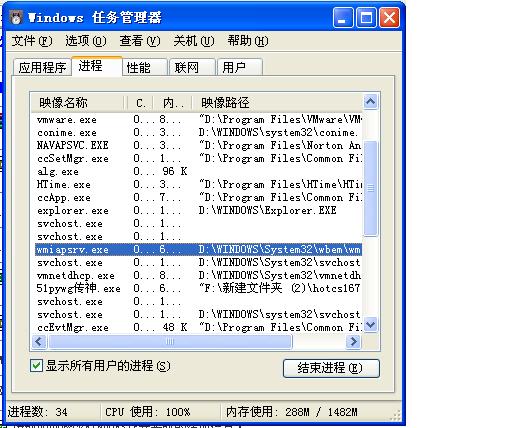
Task: Close the Task Manager window
Action: (x=389, y=18)
